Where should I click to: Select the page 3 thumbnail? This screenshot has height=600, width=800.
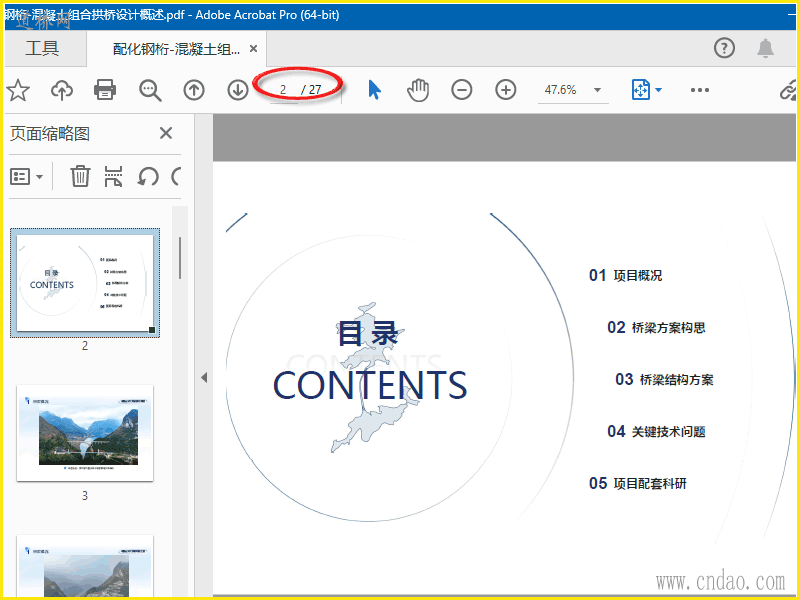click(85, 433)
